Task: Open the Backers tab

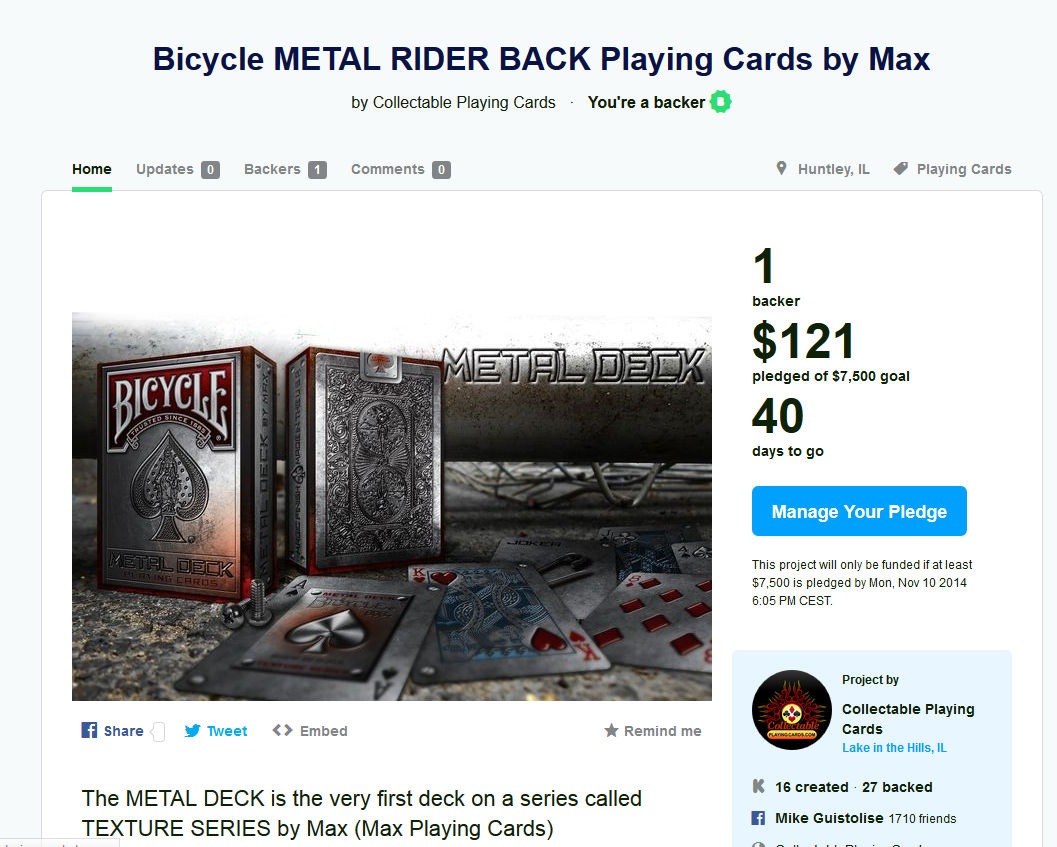Action: point(272,169)
